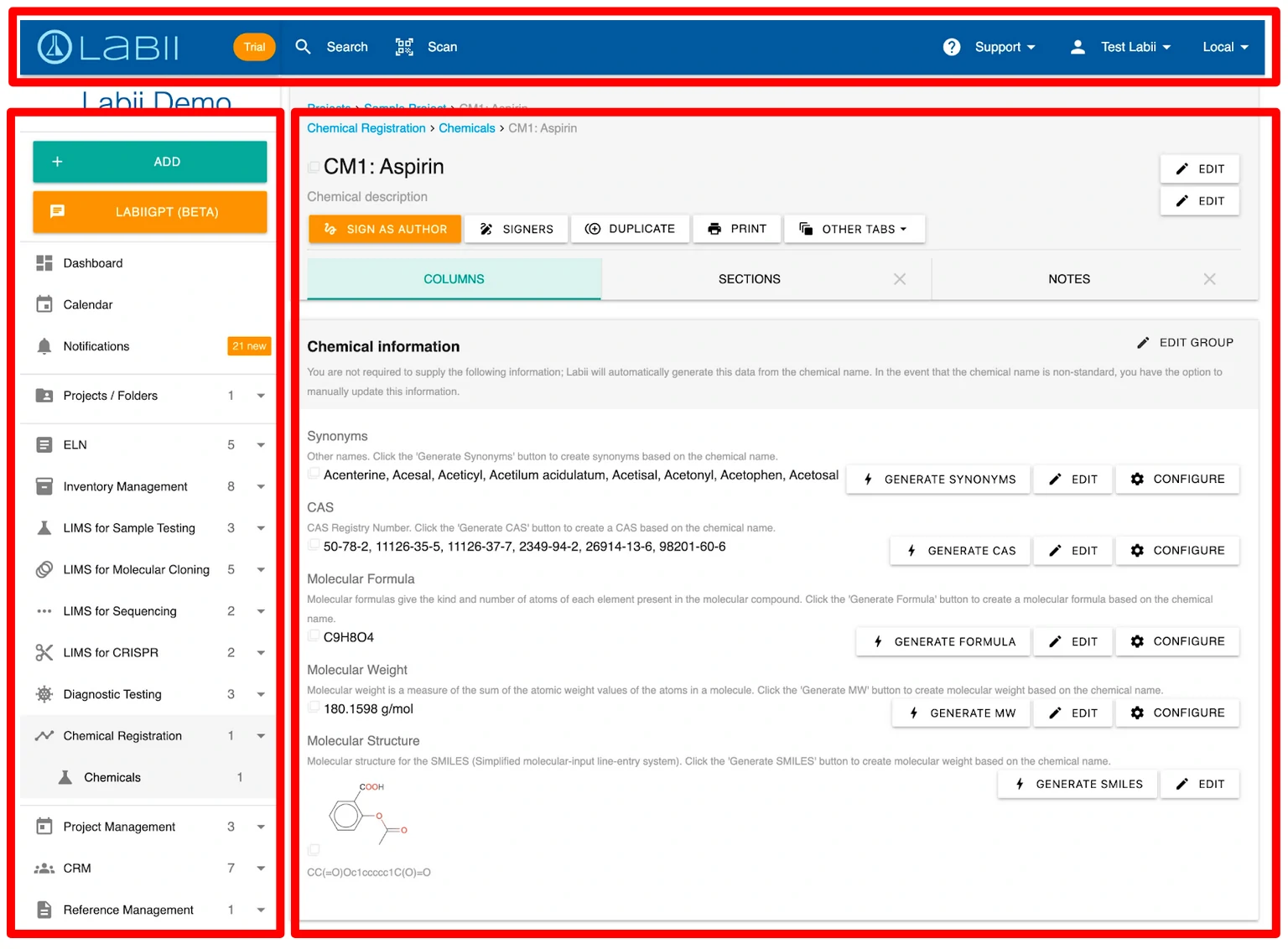
Task: Click the search magnifier icon in header
Action: pyautogui.click(x=303, y=47)
